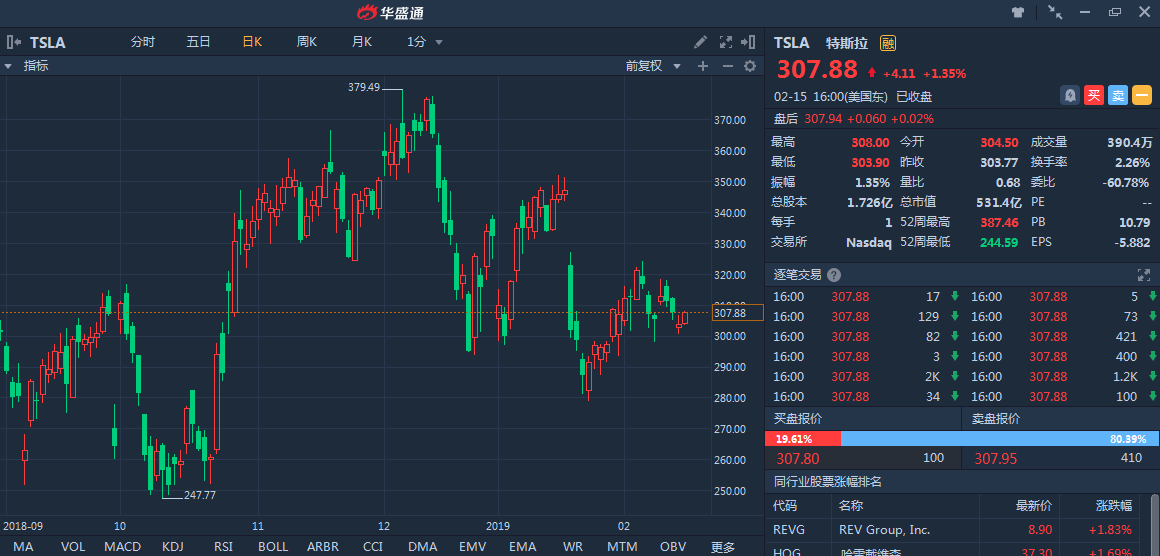Expand the chart to fullscreen
The image size is (1160, 556).
(726, 42)
